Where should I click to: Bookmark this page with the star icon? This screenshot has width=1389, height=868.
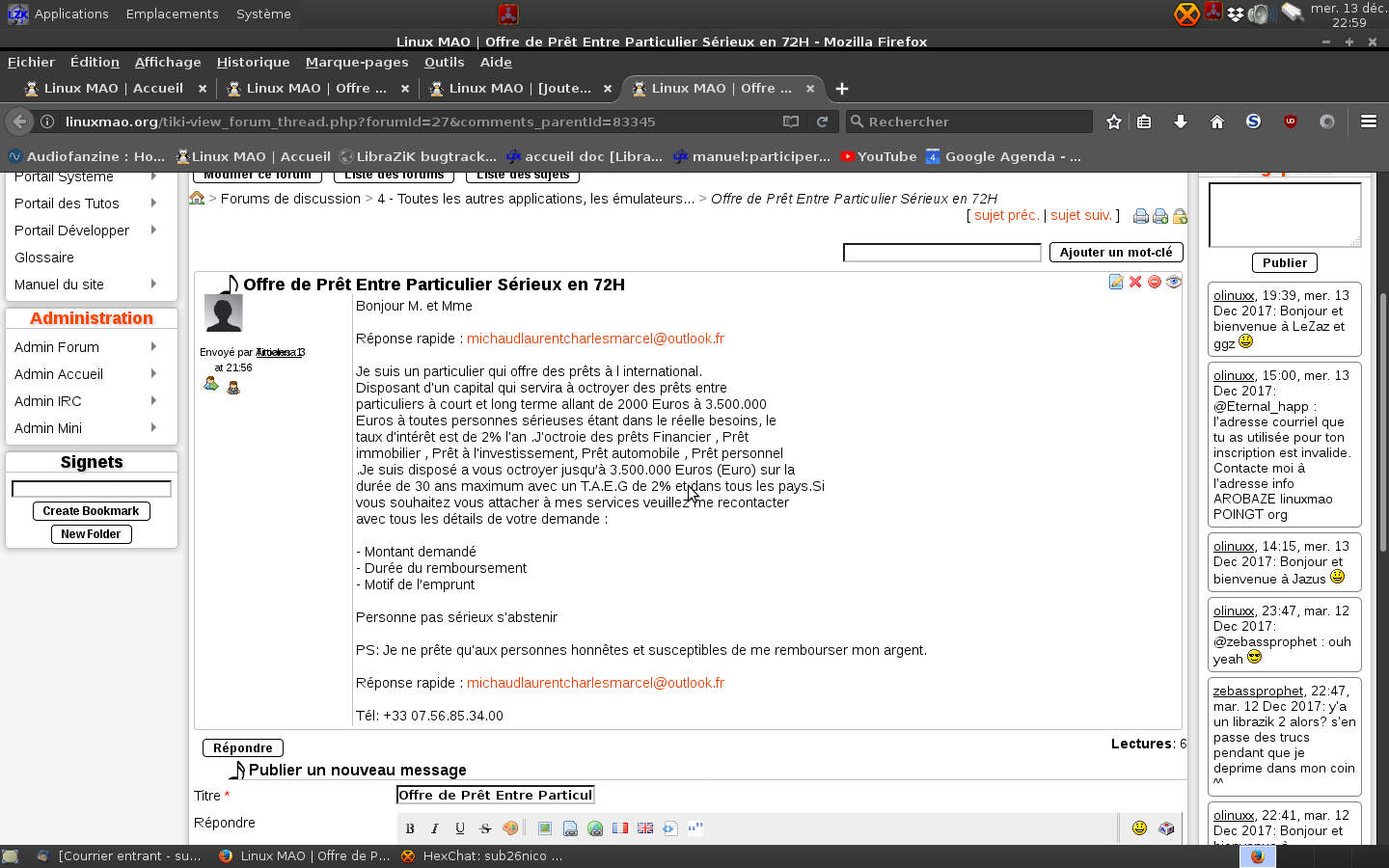[1114, 122]
